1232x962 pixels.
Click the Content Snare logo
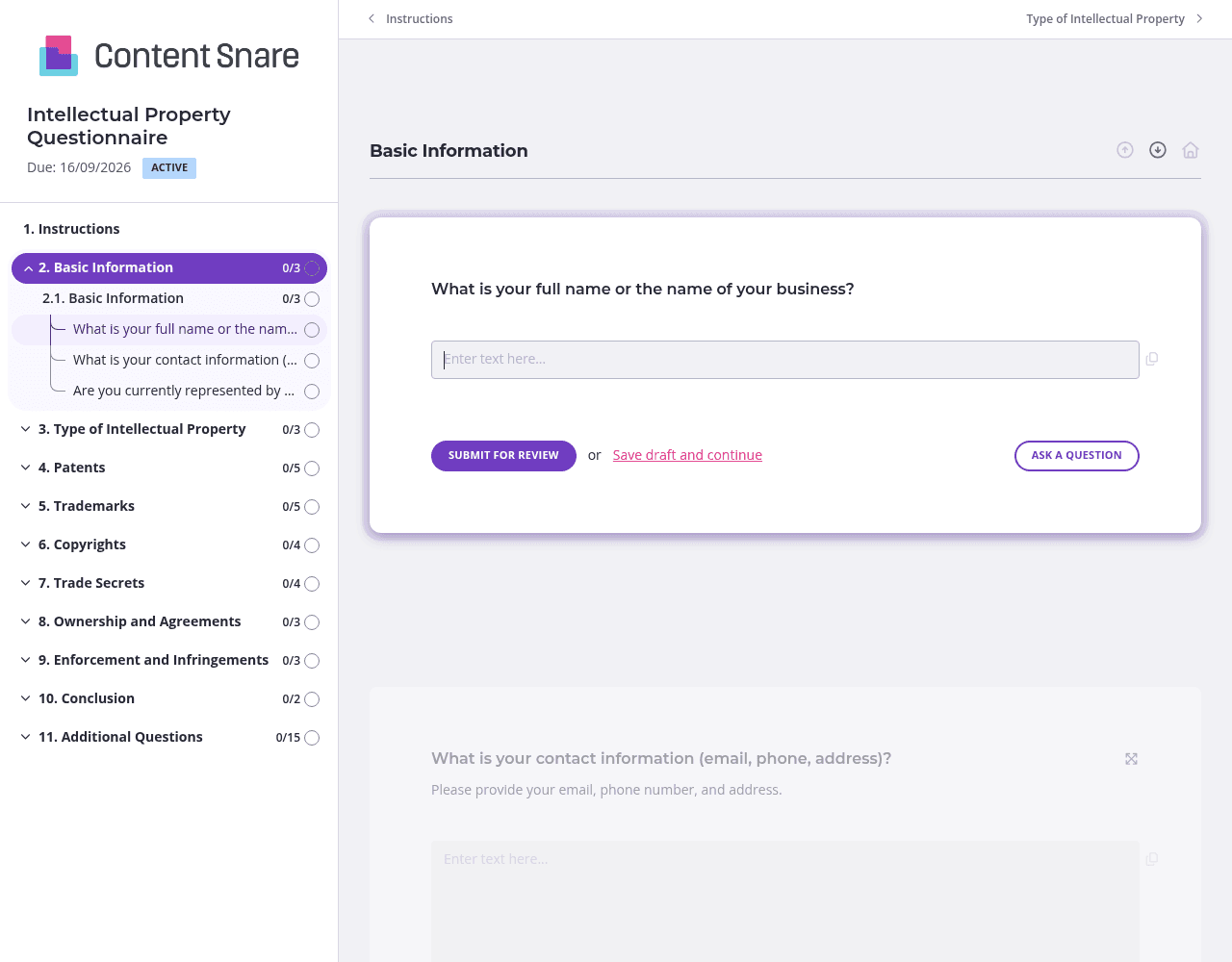(169, 56)
